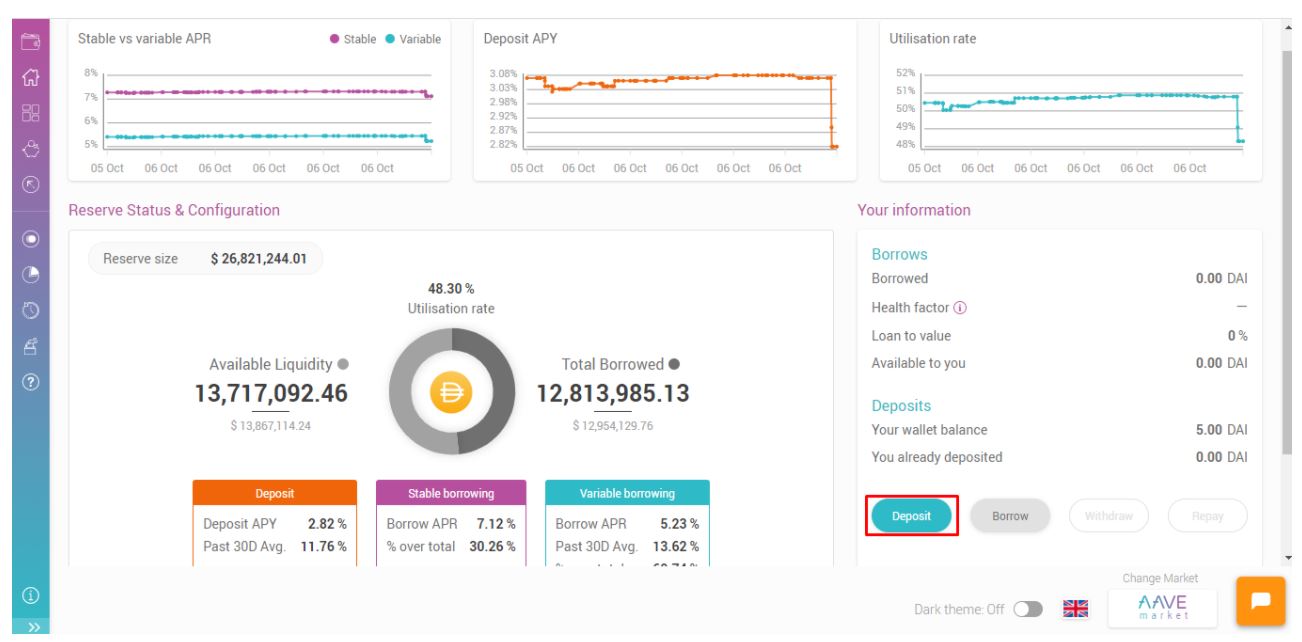
Task: Click the teal Deposit button
Action: [x=911, y=516]
